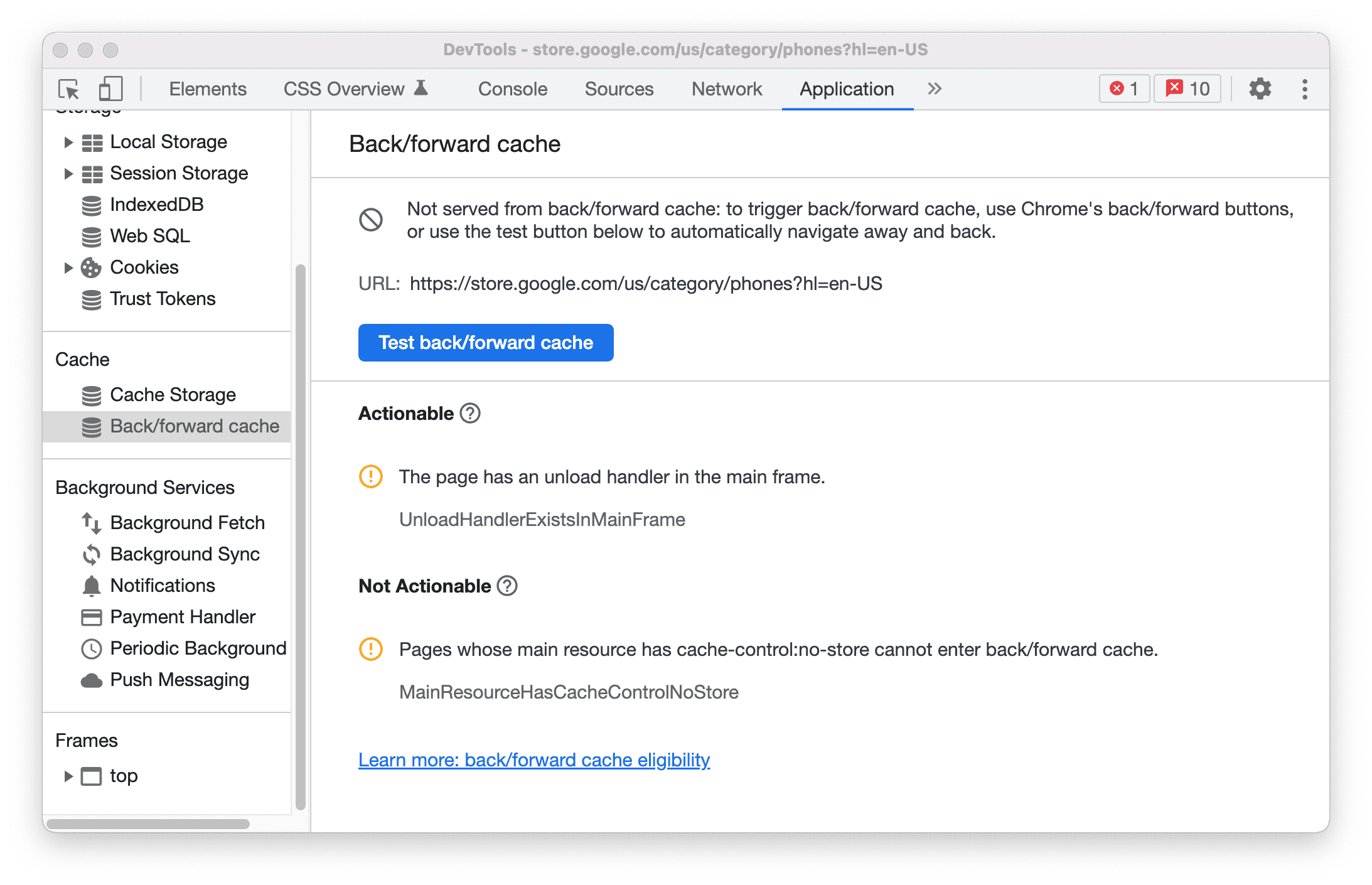The image size is (1372, 885).
Task: Open learn more back/forward cache link
Action: tap(534, 760)
